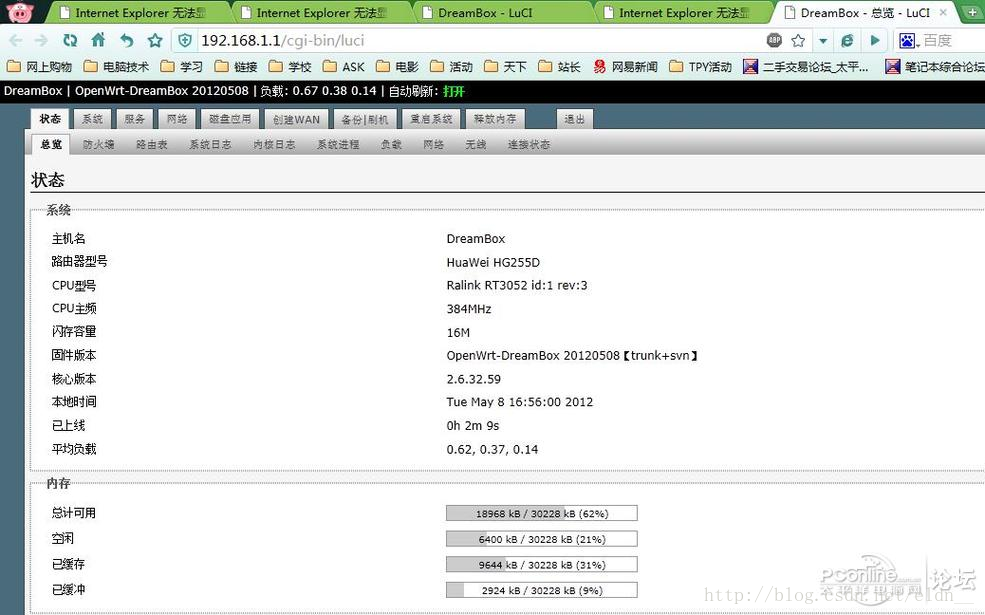Open the 网易新闻 bookmark
The image size is (985, 615).
[x=626, y=67]
